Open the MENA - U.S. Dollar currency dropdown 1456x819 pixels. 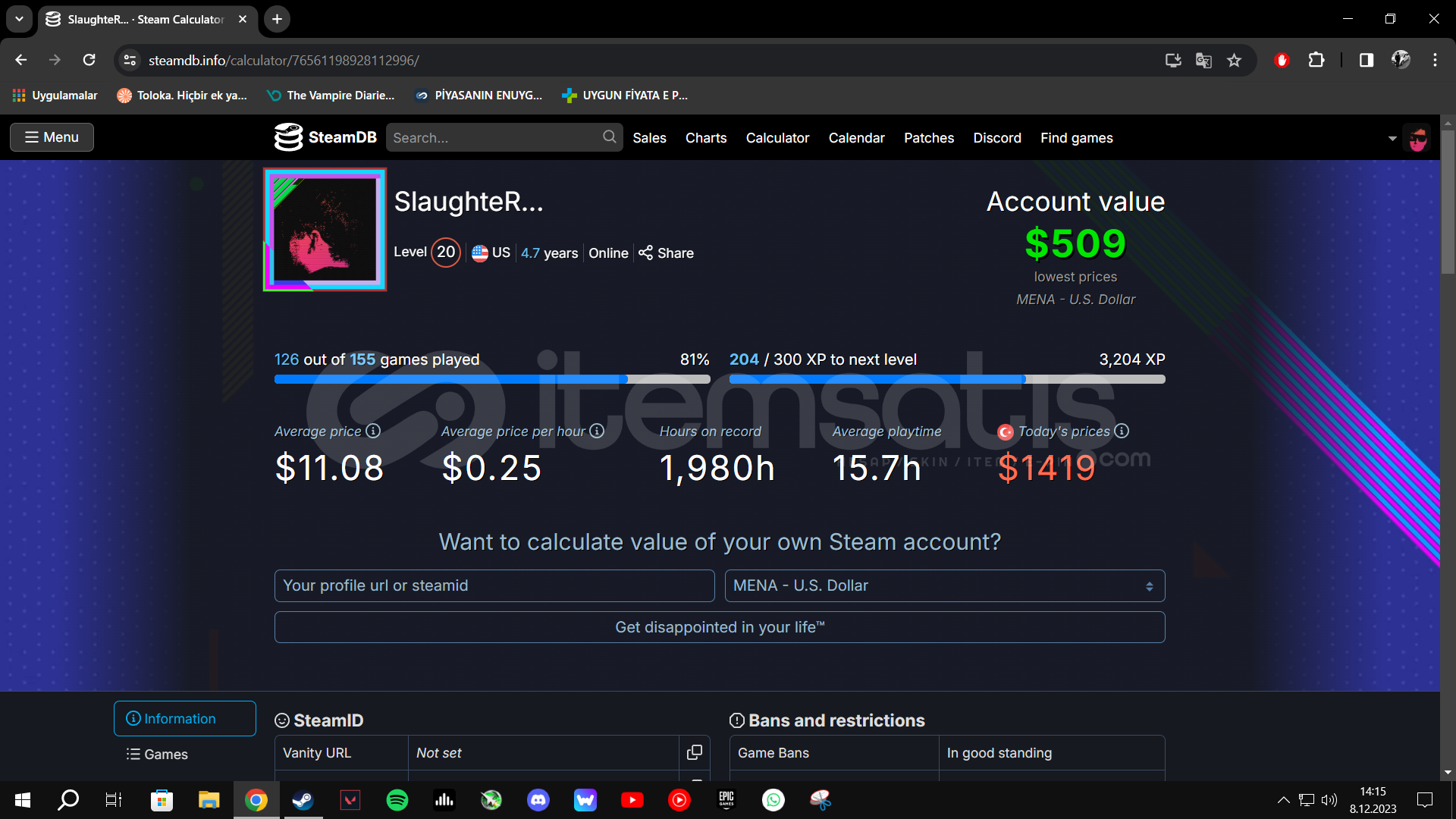point(945,585)
